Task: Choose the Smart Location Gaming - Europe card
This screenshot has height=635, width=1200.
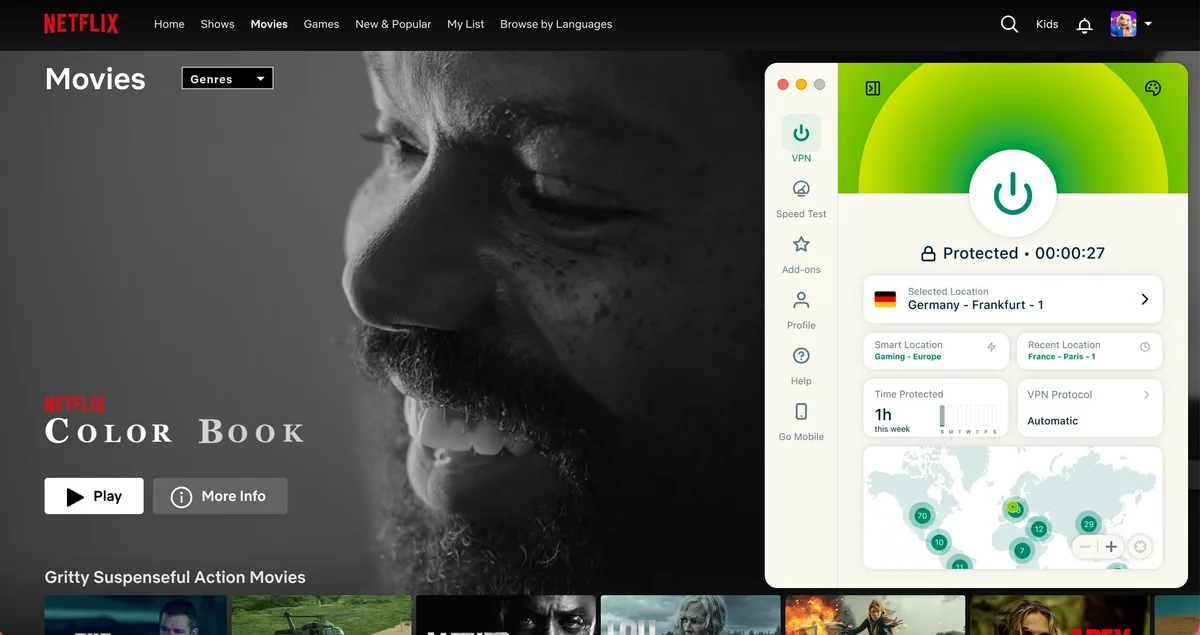Action: pyautogui.click(x=937, y=351)
